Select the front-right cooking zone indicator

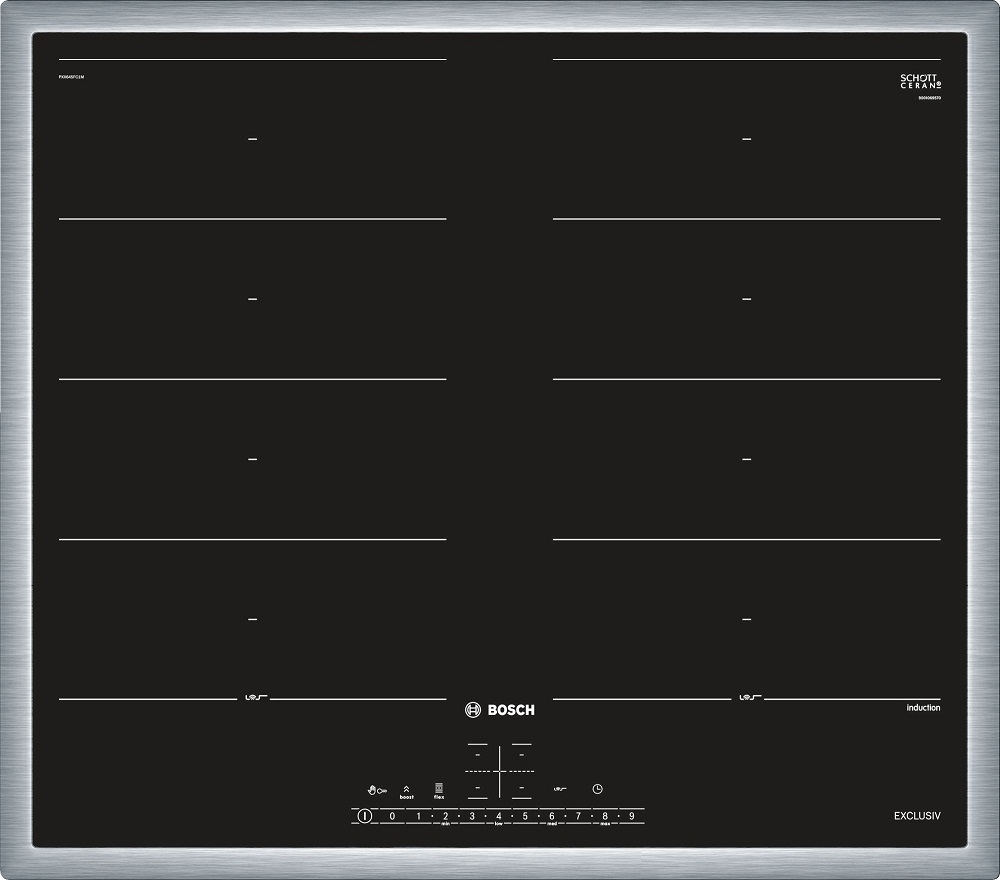(522, 788)
